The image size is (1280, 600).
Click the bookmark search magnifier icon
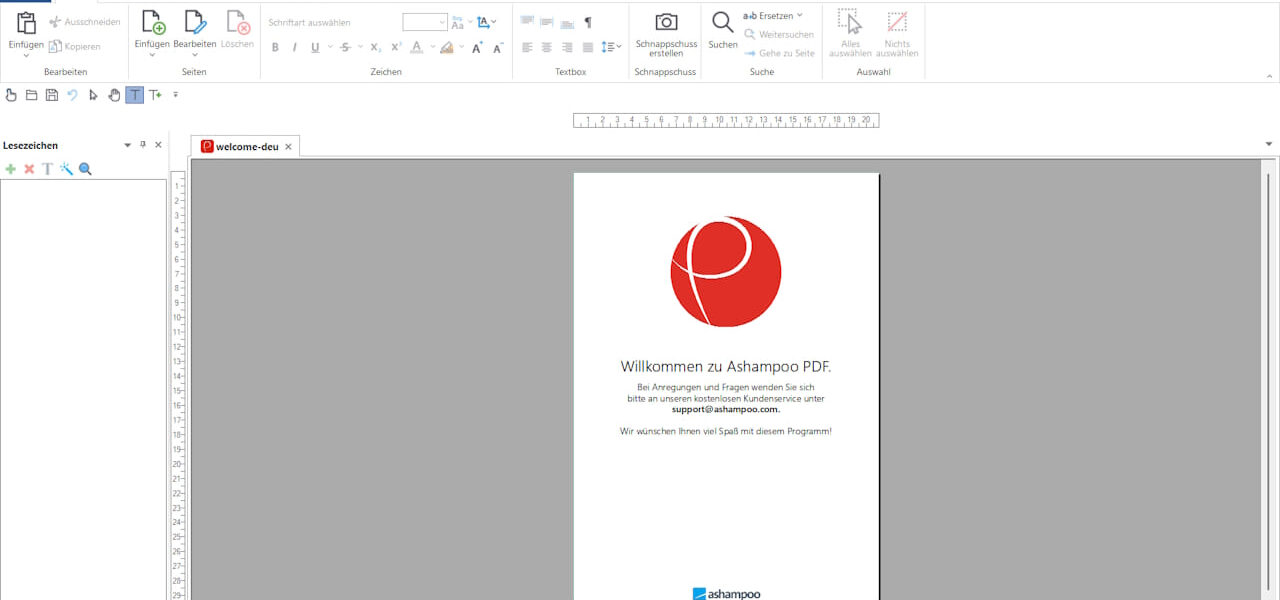[85, 169]
